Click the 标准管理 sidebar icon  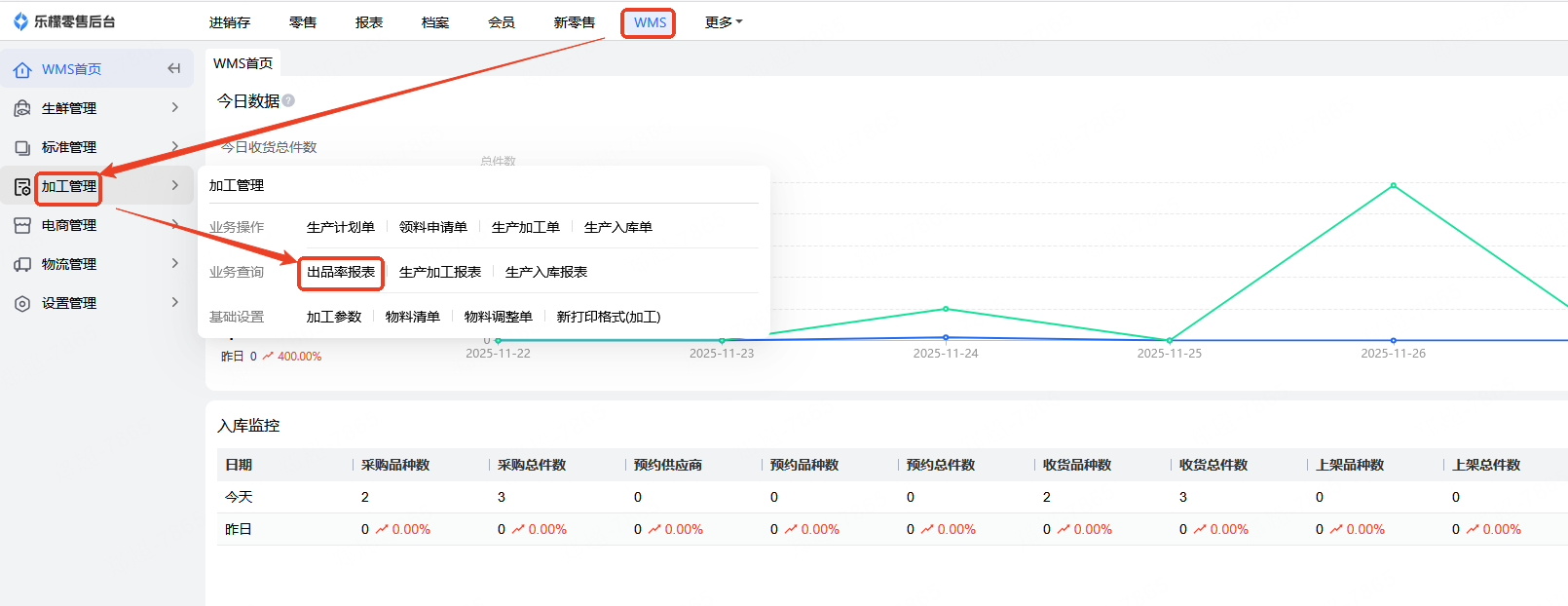[22, 147]
